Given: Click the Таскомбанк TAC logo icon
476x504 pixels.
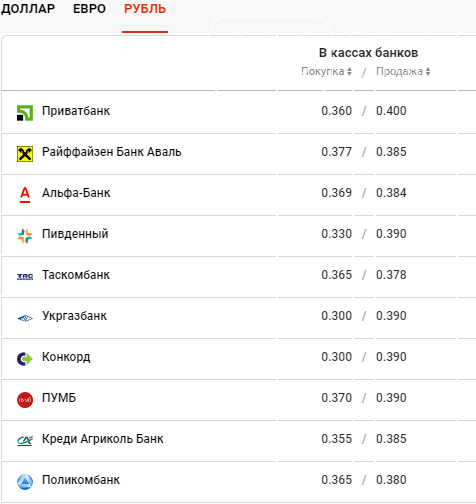Looking at the screenshot, I should 25,277.
